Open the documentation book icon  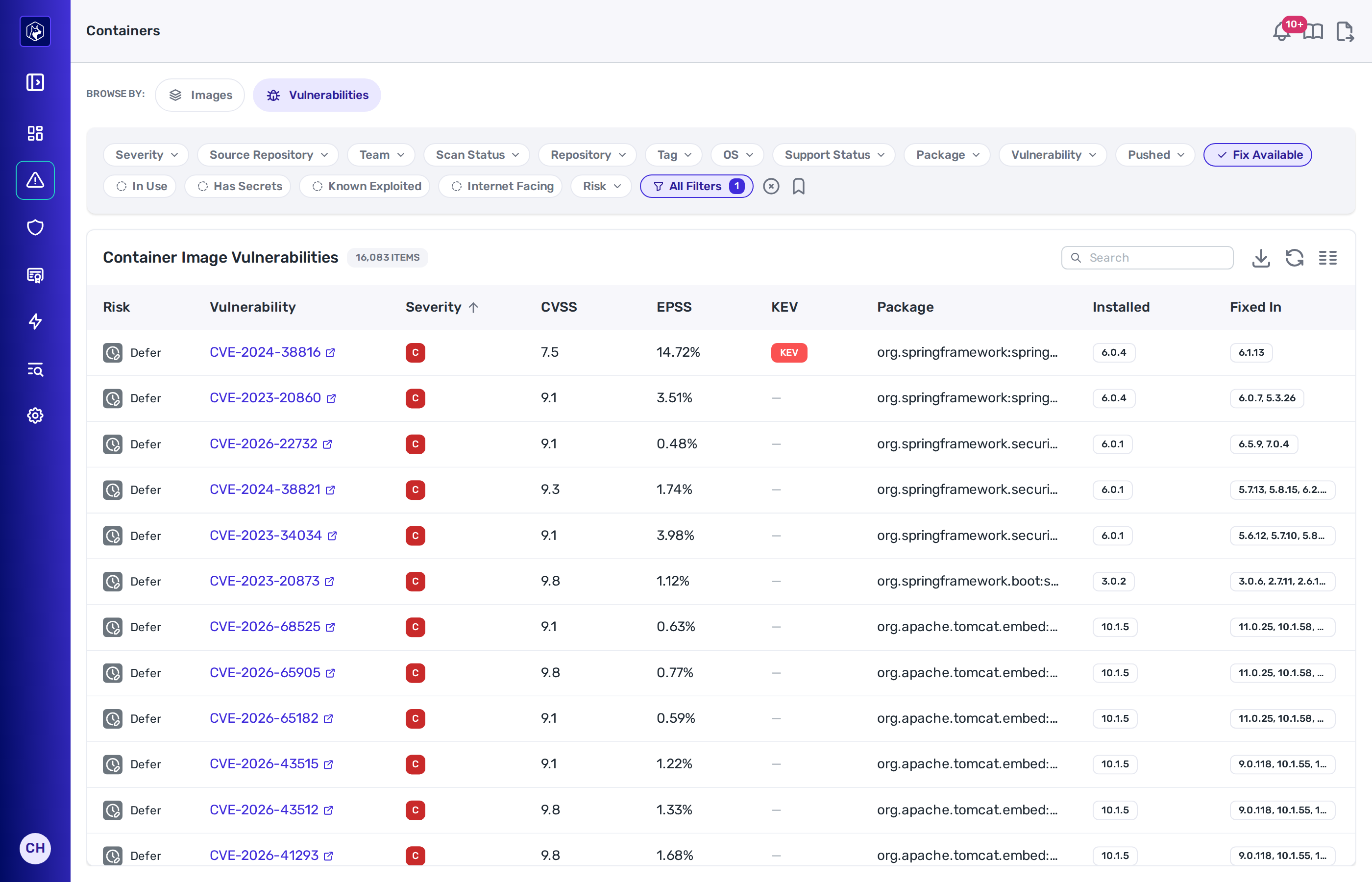tap(1313, 31)
